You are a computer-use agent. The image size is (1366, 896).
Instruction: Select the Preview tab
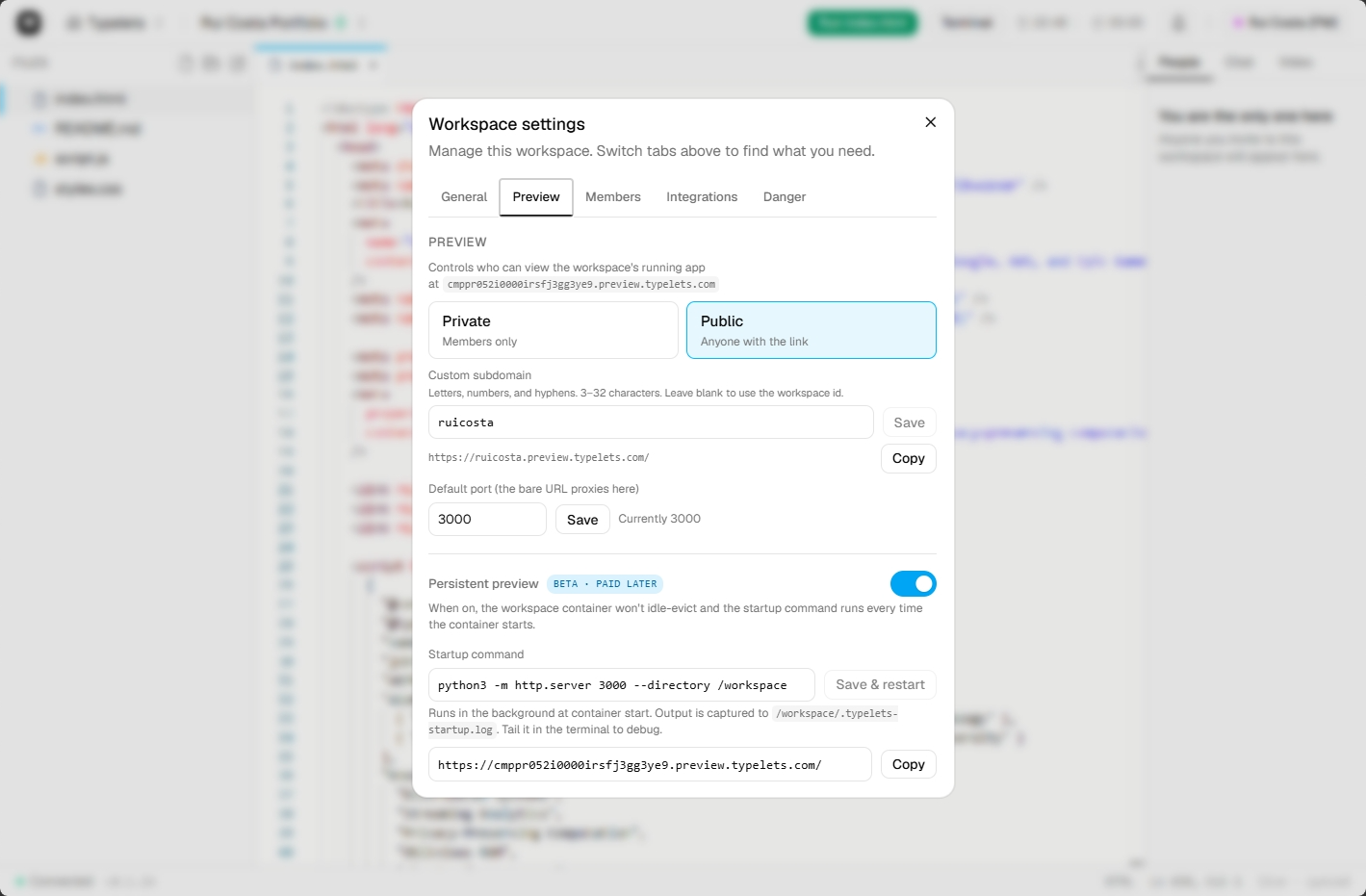click(536, 197)
